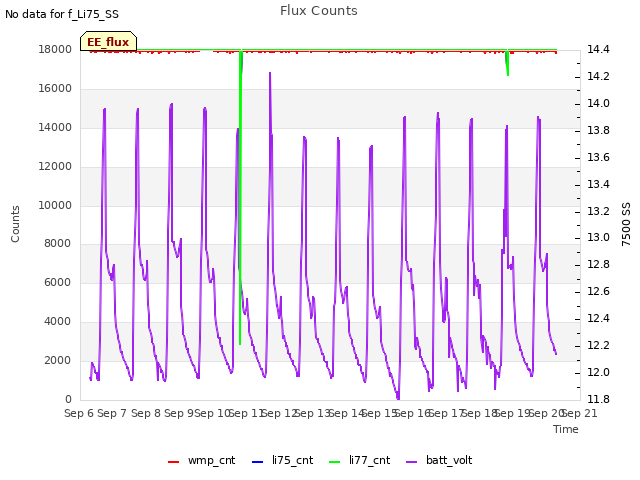
Task: Click the 7500 SS right axis label
Action: [x=626, y=224]
